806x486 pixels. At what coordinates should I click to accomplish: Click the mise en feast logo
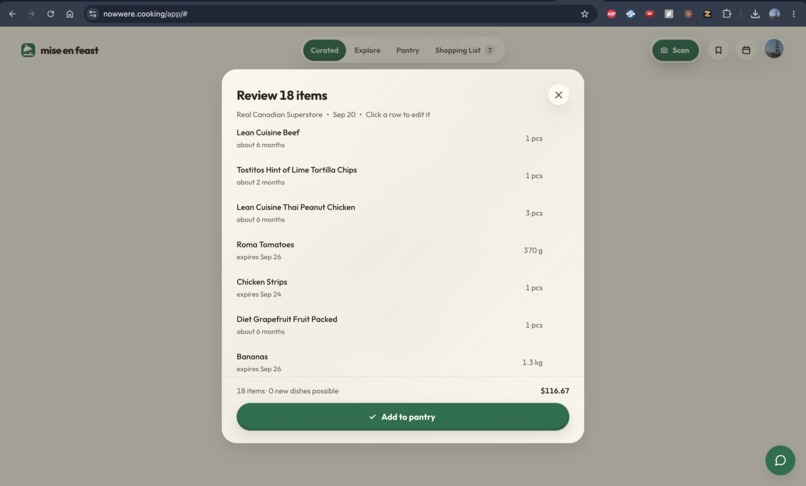tap(60, 50)
